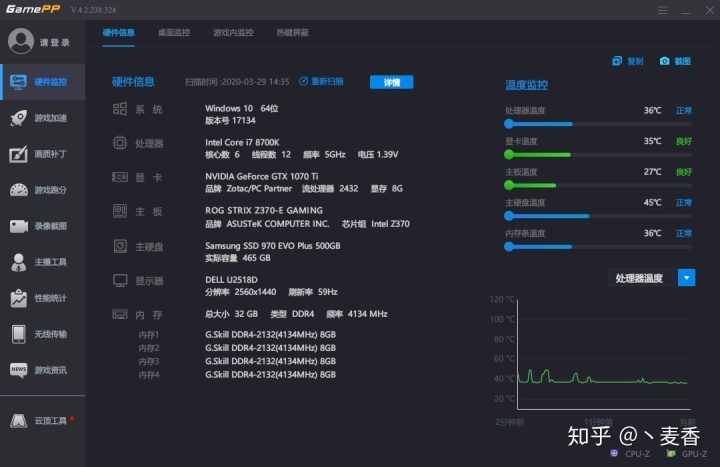Click 请登录 login text
The height and width of the screenshot is (467, 720).
coord(55,43)
